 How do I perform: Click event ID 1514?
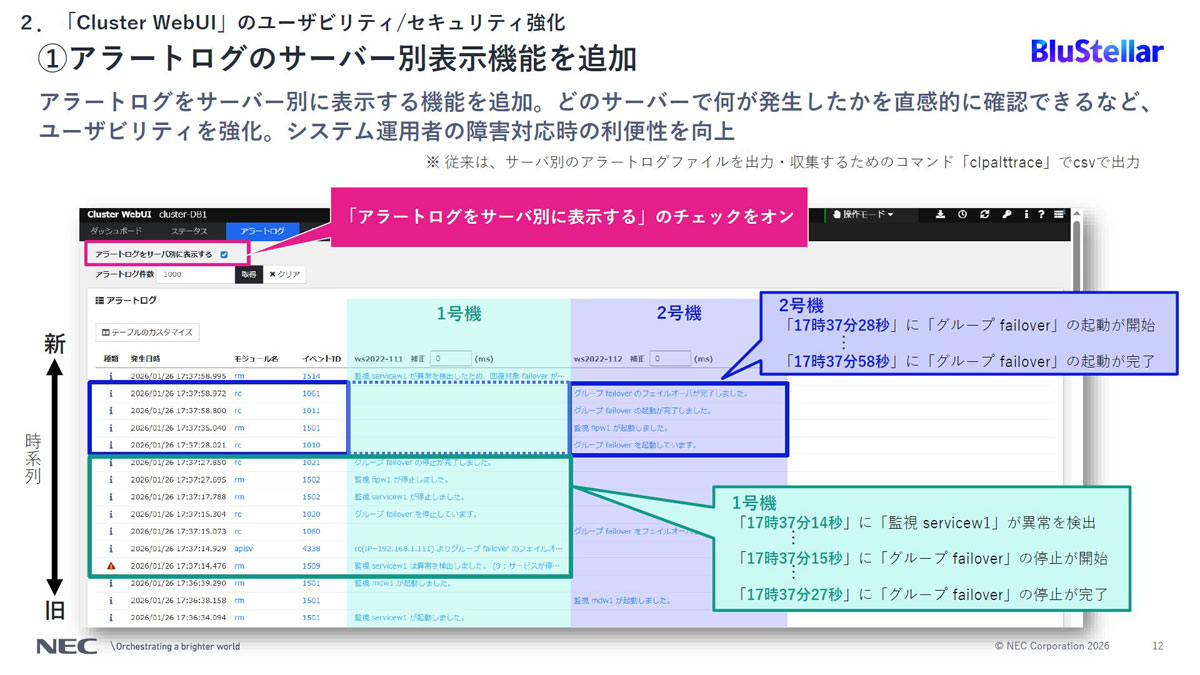(x=311, y=376)
